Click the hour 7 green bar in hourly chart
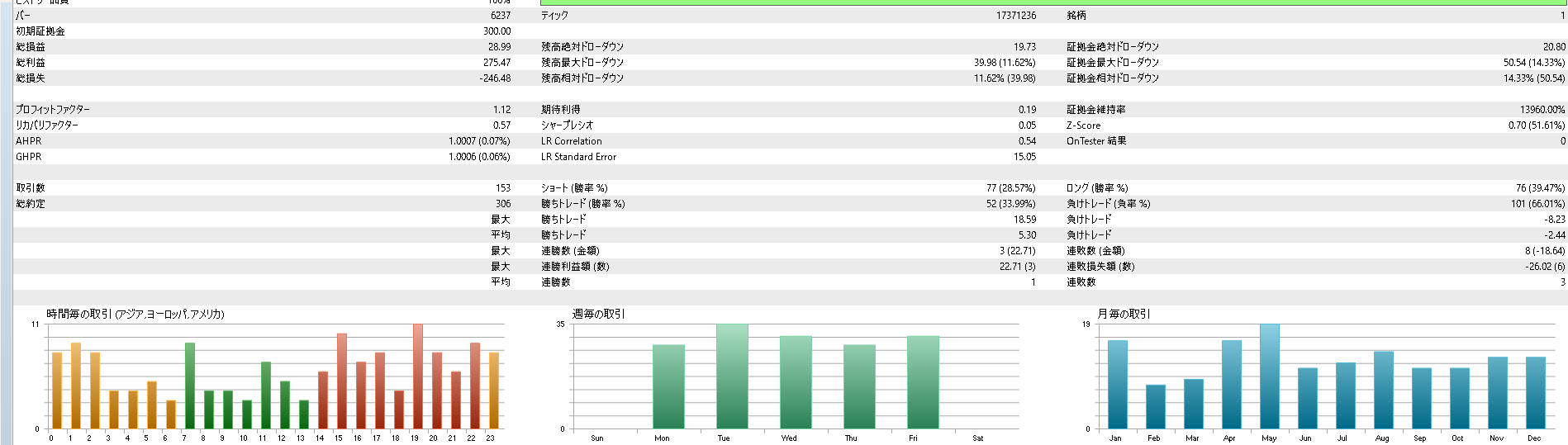This screenshot has height=445, width=1568. [x=189, y=386]
